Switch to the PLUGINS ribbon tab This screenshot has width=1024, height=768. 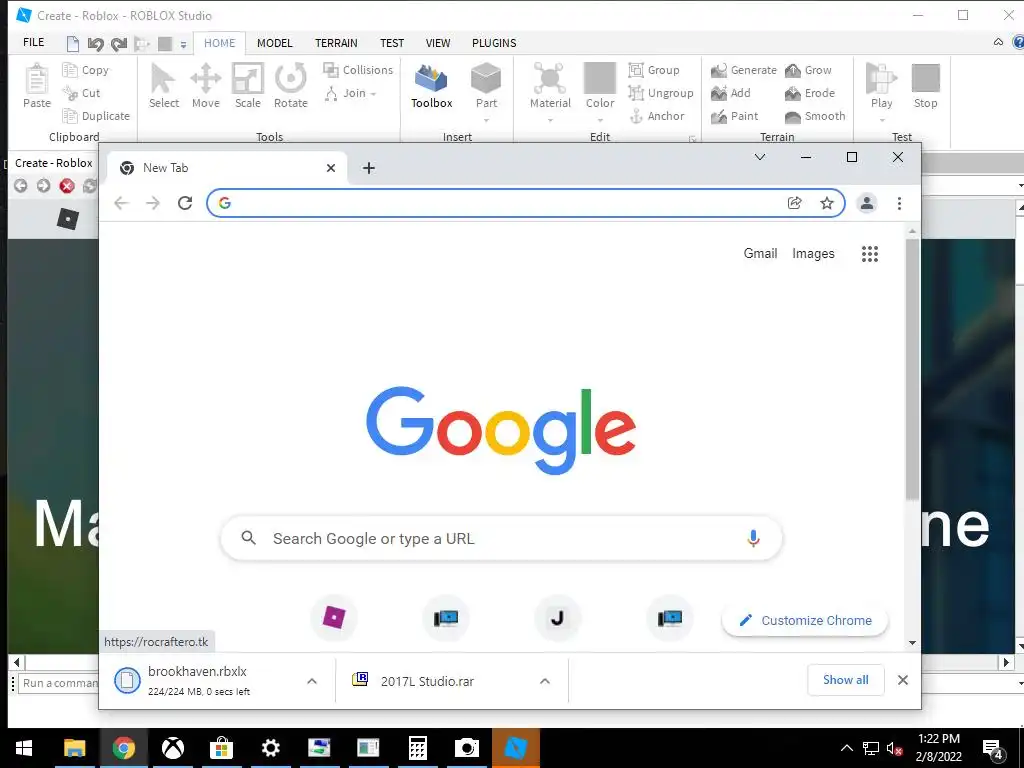494,43
